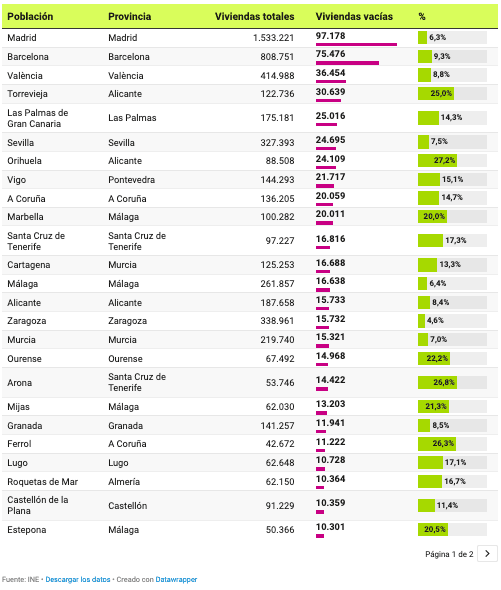
Task: Select the Madrid 6,3% percentage bar
Action: 452,37
